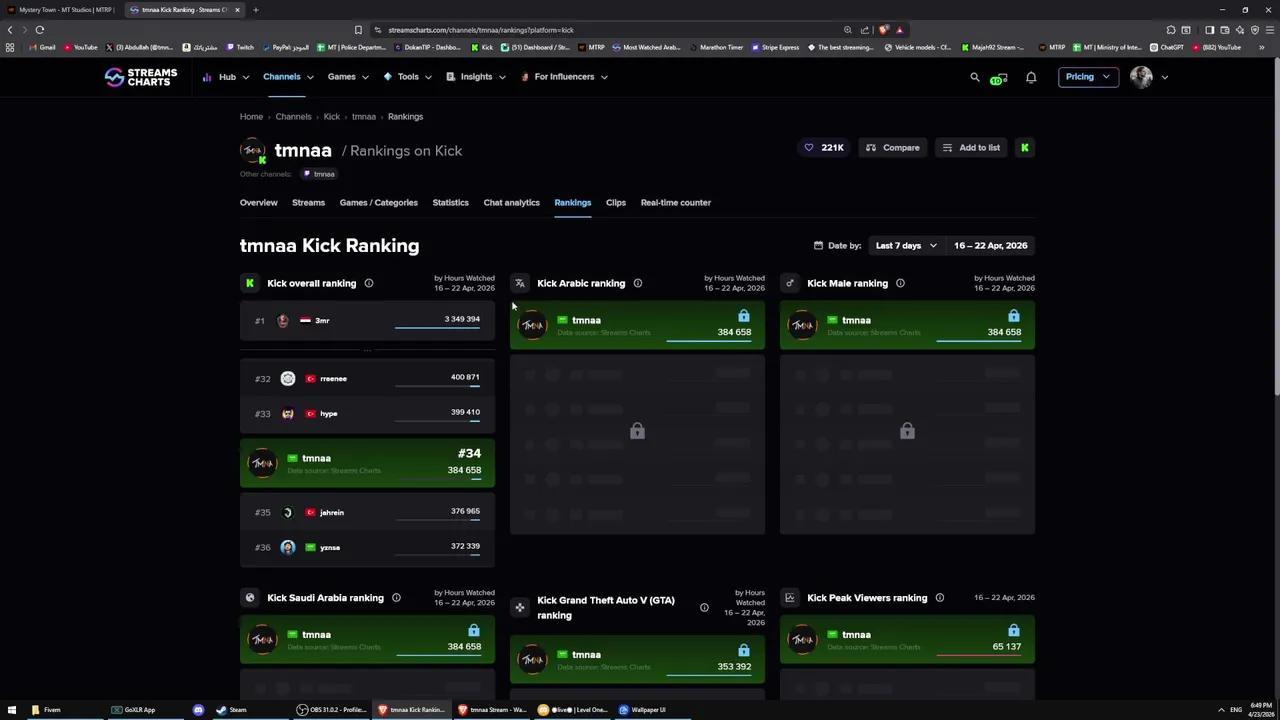Show info for Kick Peak Viewers ranking
This screenshot has width=1280, height=720.
(x=939, y=598)
